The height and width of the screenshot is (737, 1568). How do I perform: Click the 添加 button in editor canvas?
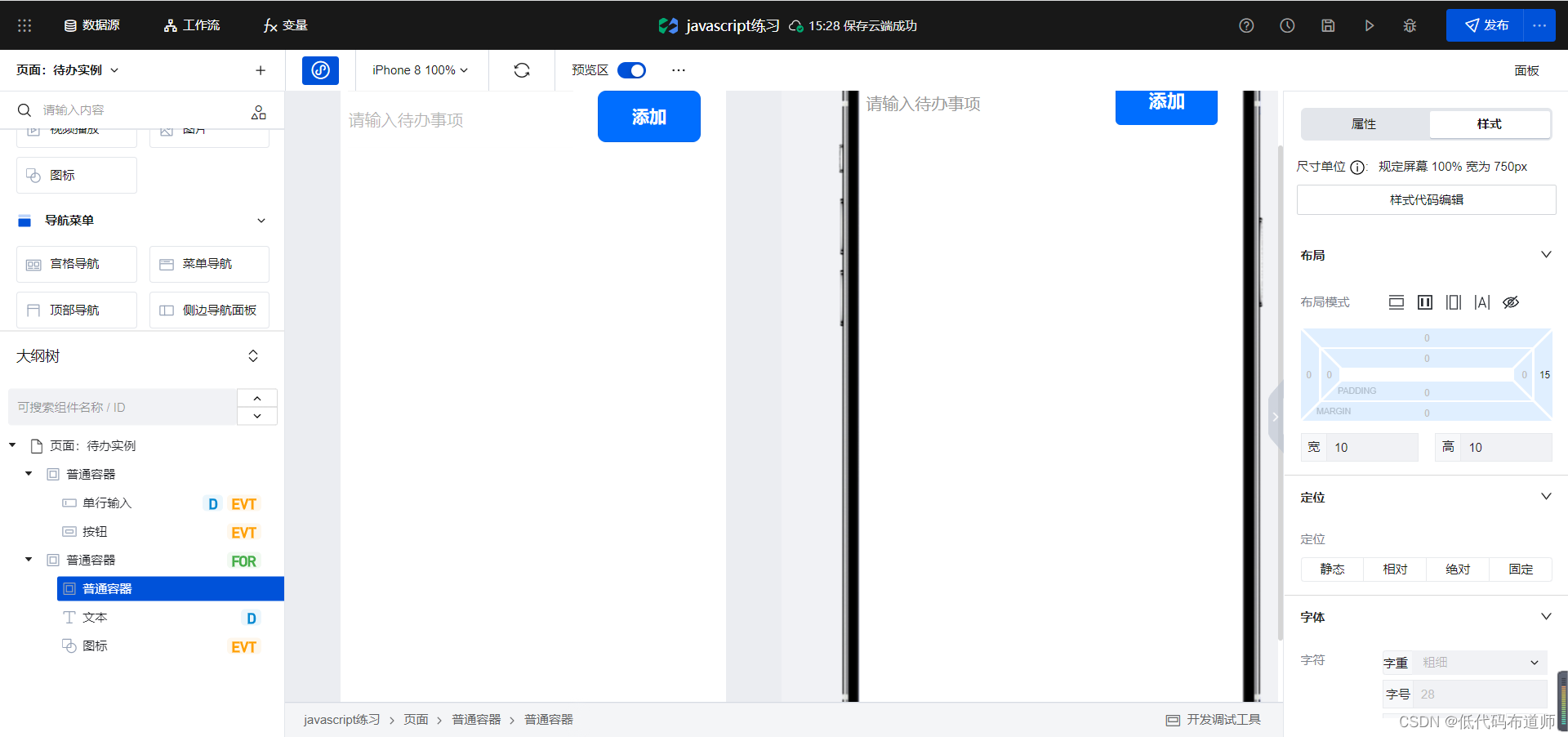pyautogui.click(x=649, y=117)
